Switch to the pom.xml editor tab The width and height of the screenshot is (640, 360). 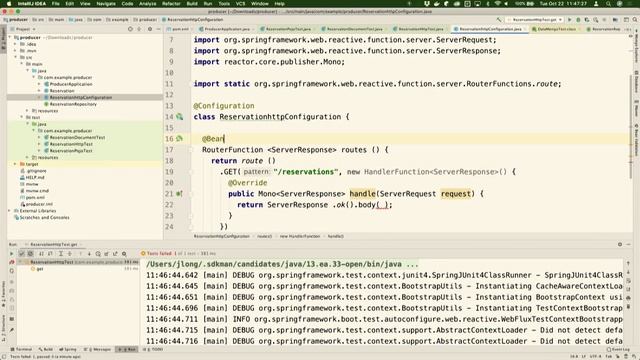point(180,29)
